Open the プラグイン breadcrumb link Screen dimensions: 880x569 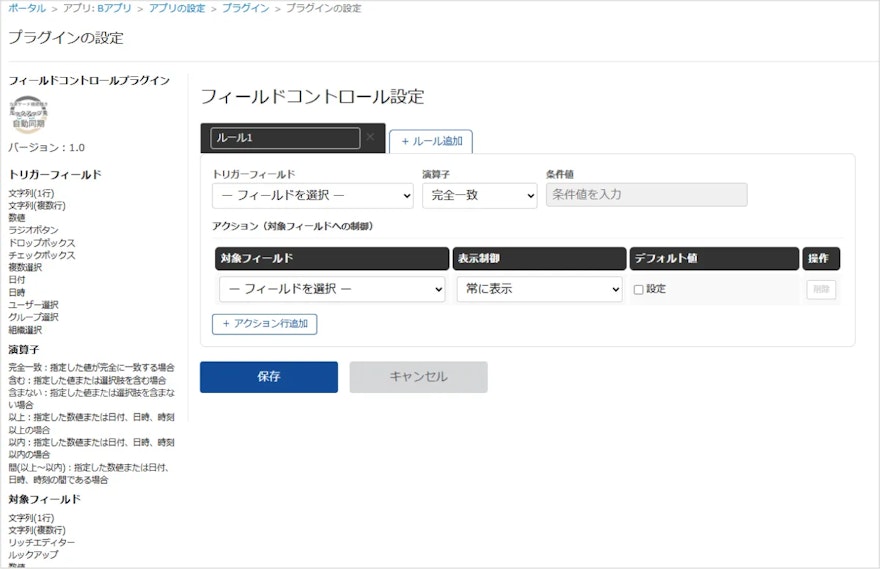(245, 8)
